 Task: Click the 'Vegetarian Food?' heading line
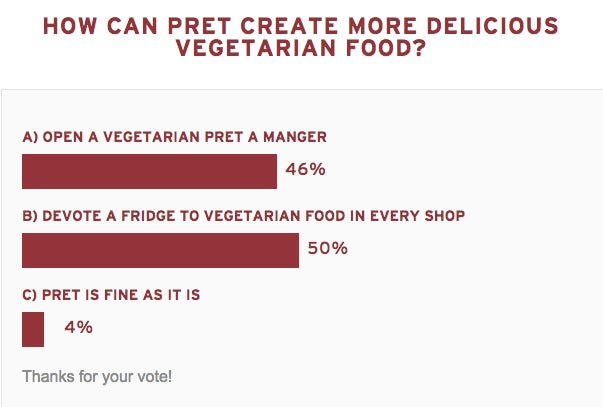pyautogui.click(x=301, y=48)
